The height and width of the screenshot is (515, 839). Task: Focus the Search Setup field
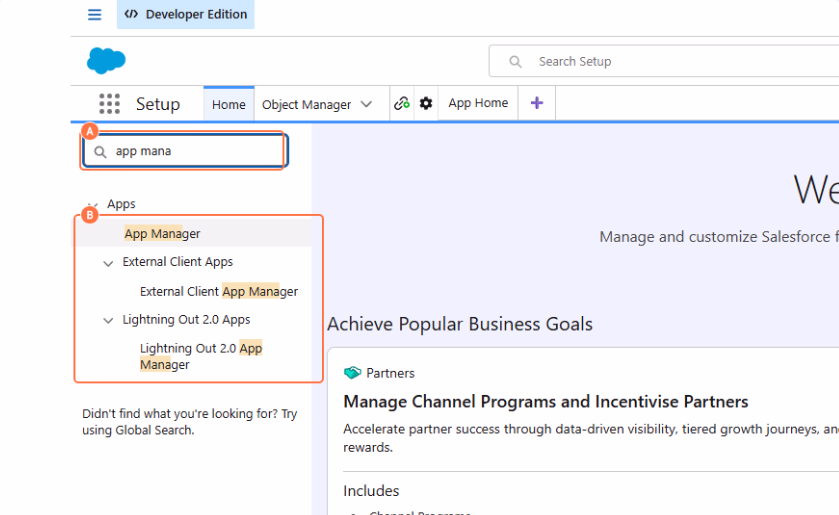[x=663, y=62]
